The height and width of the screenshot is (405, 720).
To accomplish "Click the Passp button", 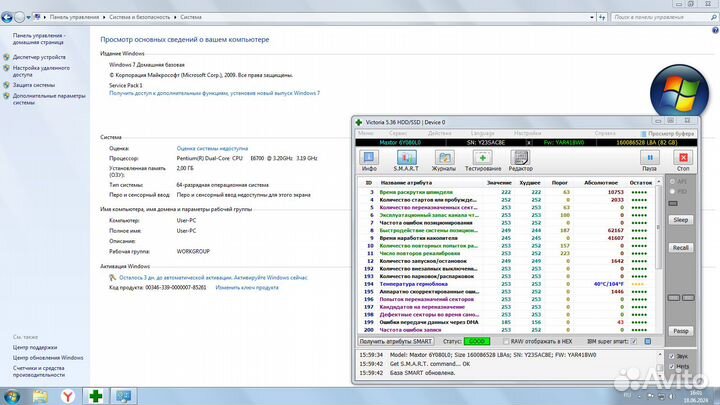I will (x=681, y=331).
